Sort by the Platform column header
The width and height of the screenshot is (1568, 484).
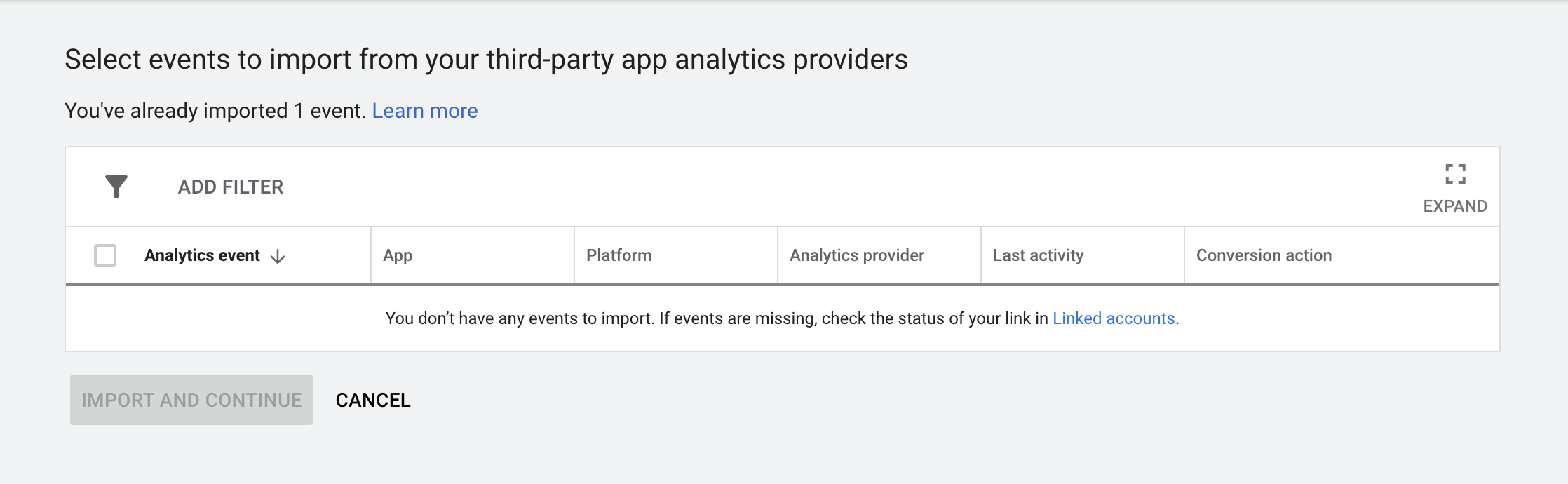(x=619, y=255)
